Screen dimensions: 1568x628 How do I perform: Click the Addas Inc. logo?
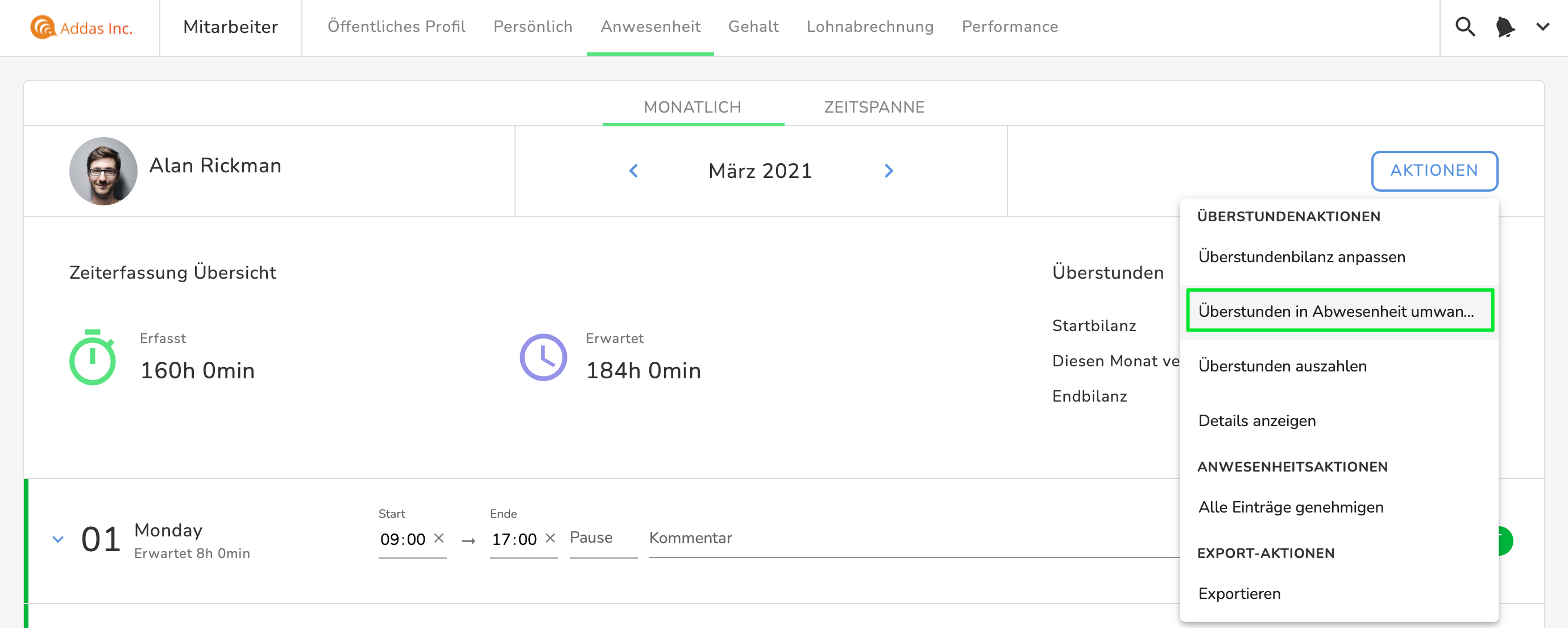click(81, 27)
